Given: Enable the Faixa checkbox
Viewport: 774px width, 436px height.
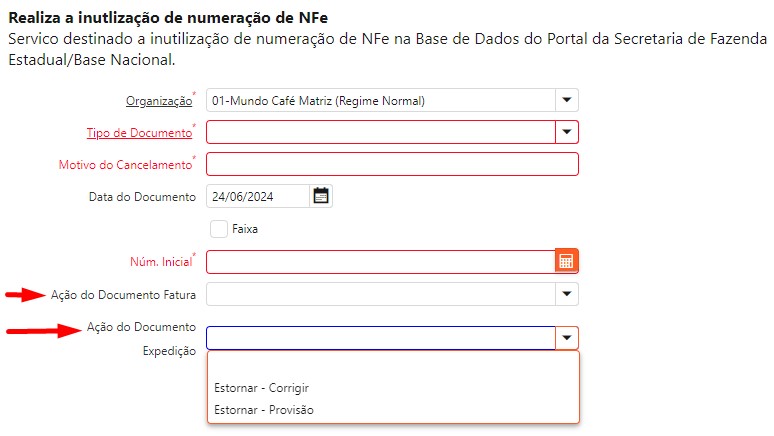Looking at the screenshot, I should 219,228.
